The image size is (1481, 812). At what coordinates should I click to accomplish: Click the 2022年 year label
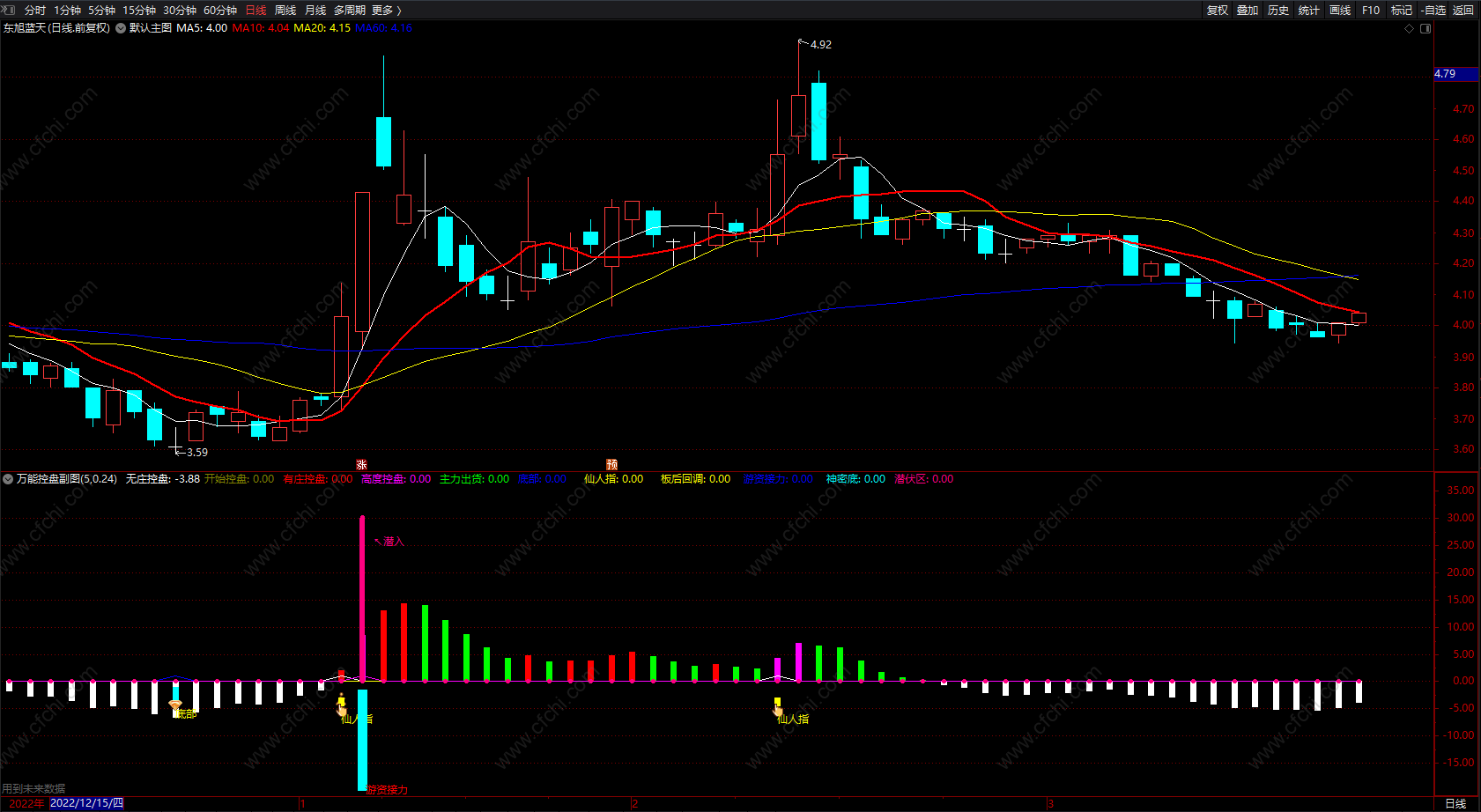(26, 803)
